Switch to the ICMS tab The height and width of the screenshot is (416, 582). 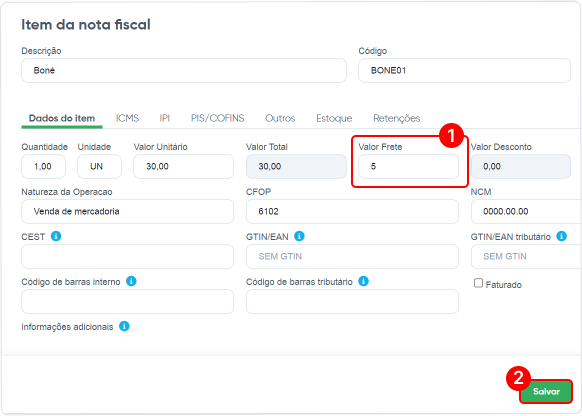[127, 118]
